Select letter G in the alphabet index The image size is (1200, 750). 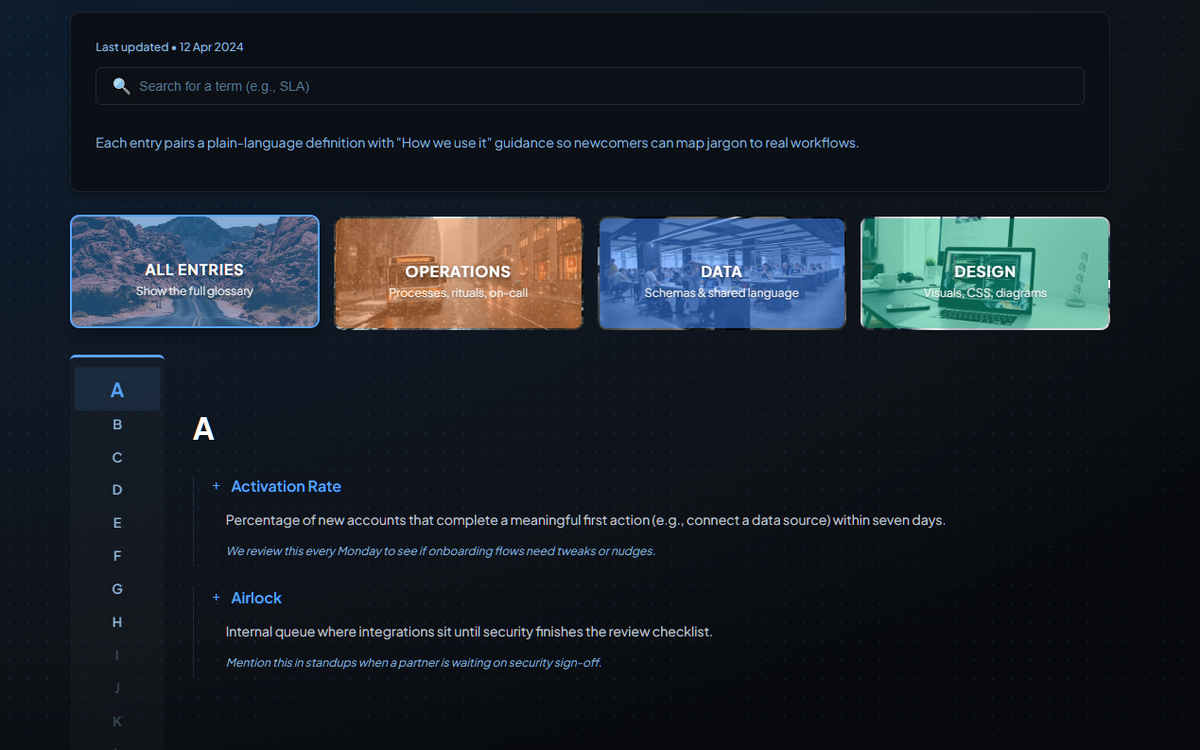coord(117,589)
